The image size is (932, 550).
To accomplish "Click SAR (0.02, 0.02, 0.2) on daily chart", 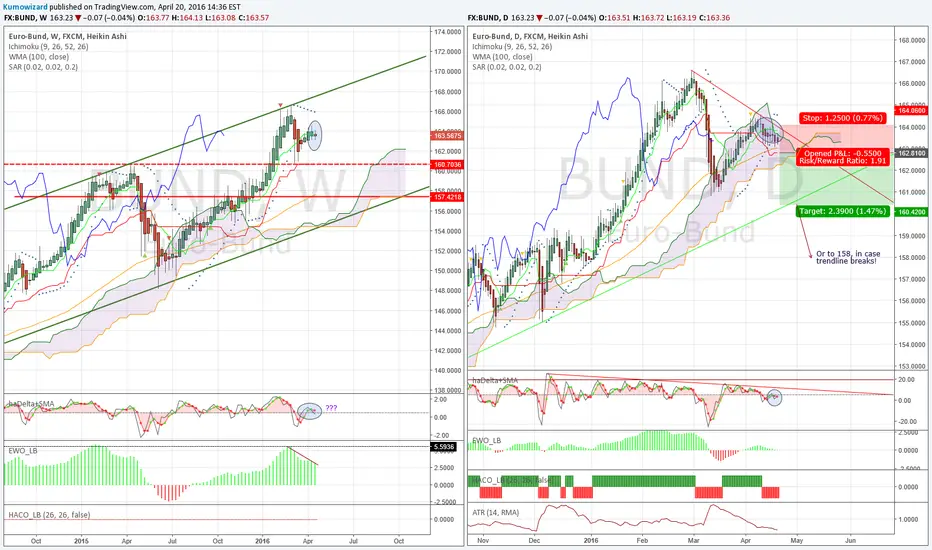I will [506, 67].
